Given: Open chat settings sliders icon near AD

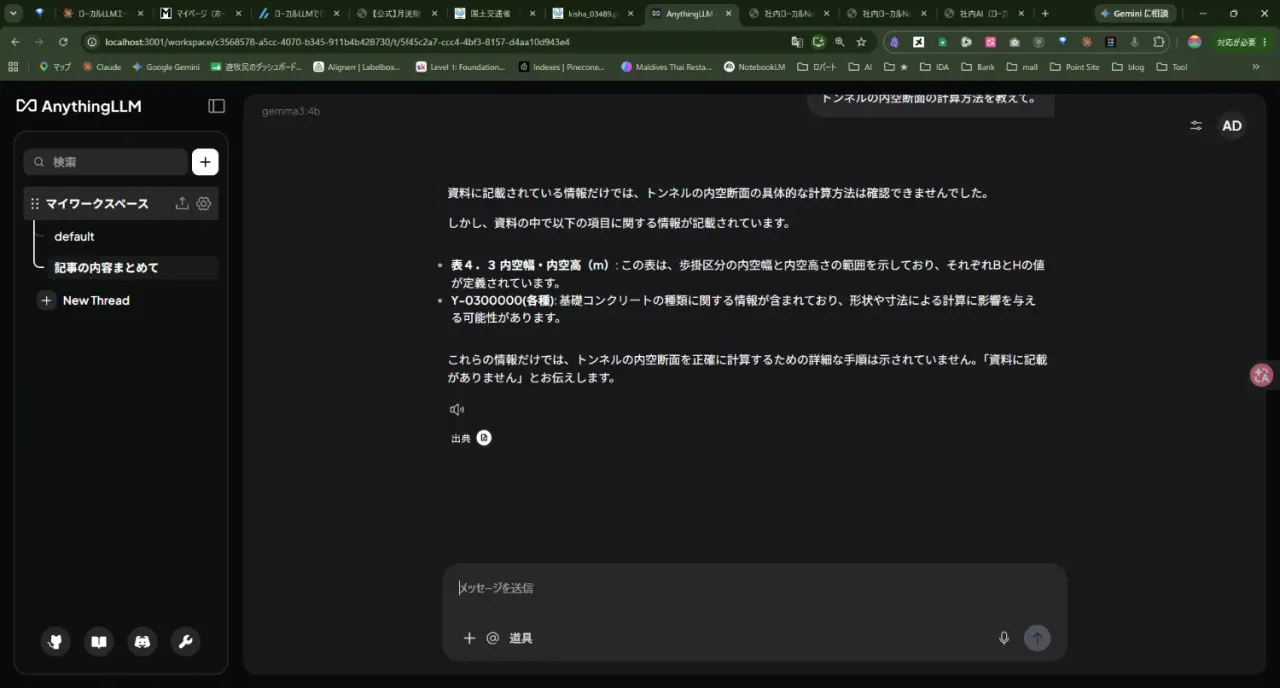Looking at the screenshot, I should coord(1196,126).
